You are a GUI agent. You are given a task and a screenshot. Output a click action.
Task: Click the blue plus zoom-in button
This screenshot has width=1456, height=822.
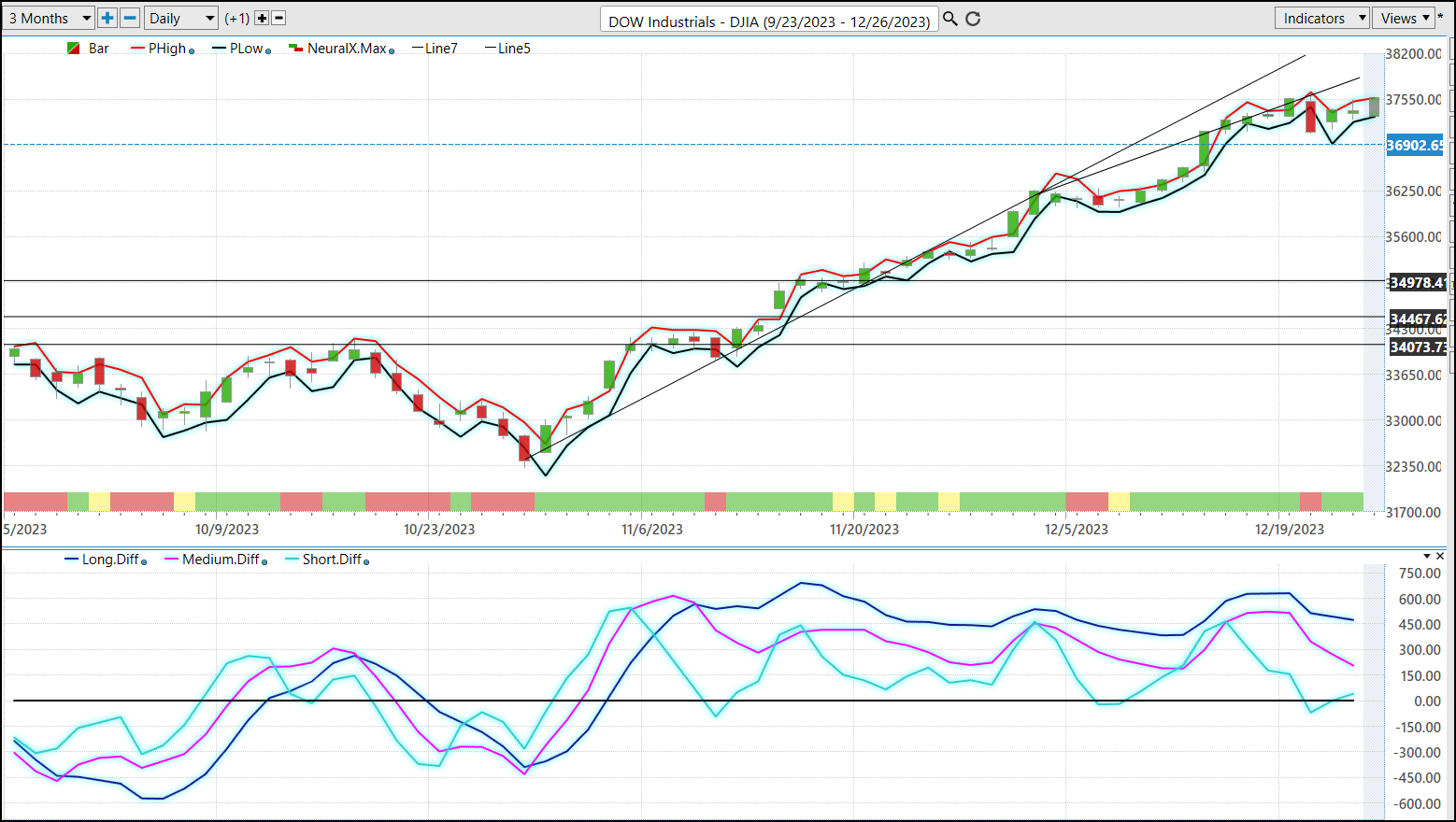click(107, 19)
